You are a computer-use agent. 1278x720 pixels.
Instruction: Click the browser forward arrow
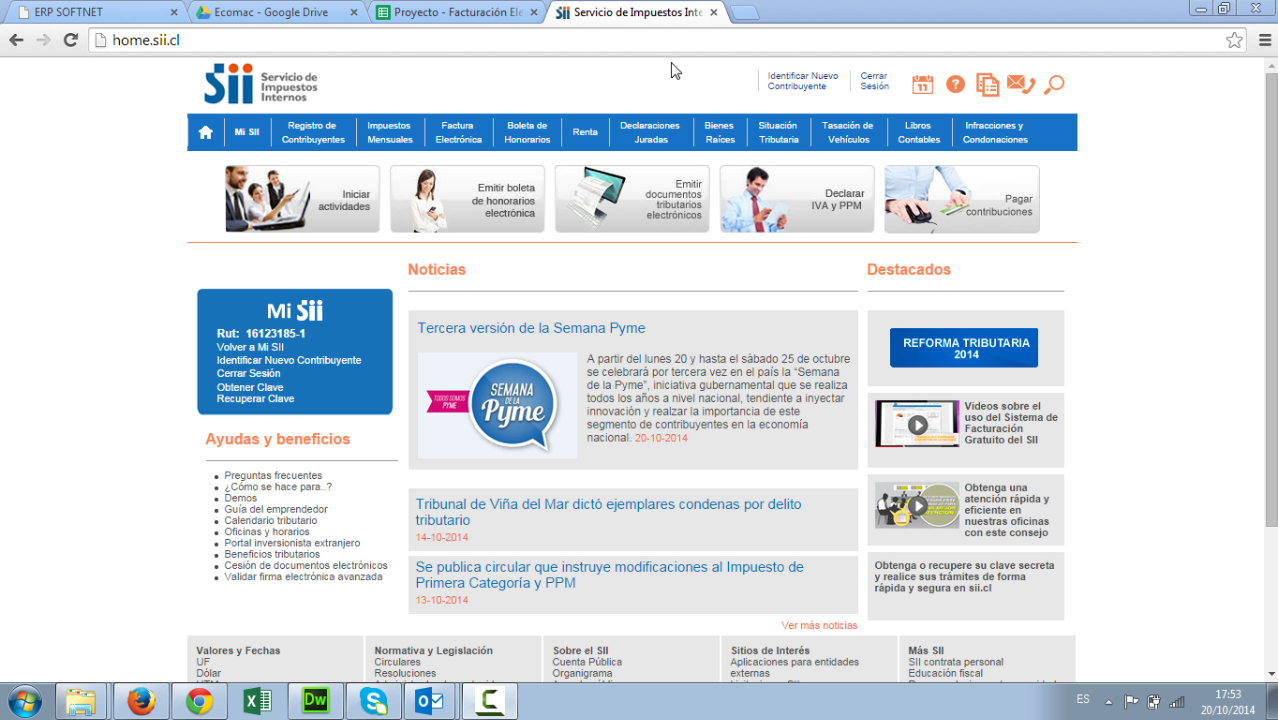click(43, 40)
